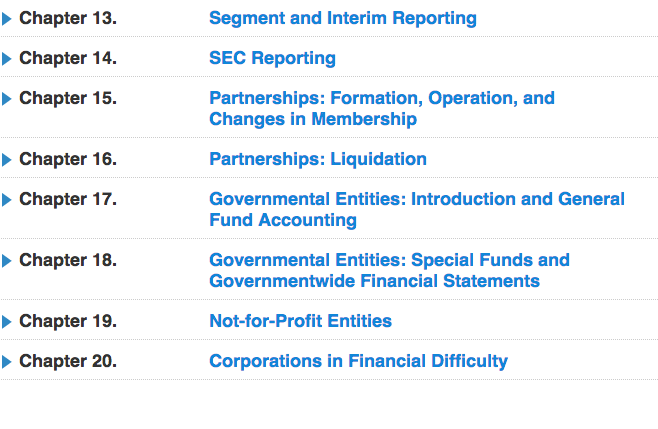658x429 pixels.
Task: Select the Chapter 20 label
Action: point(68,361)
